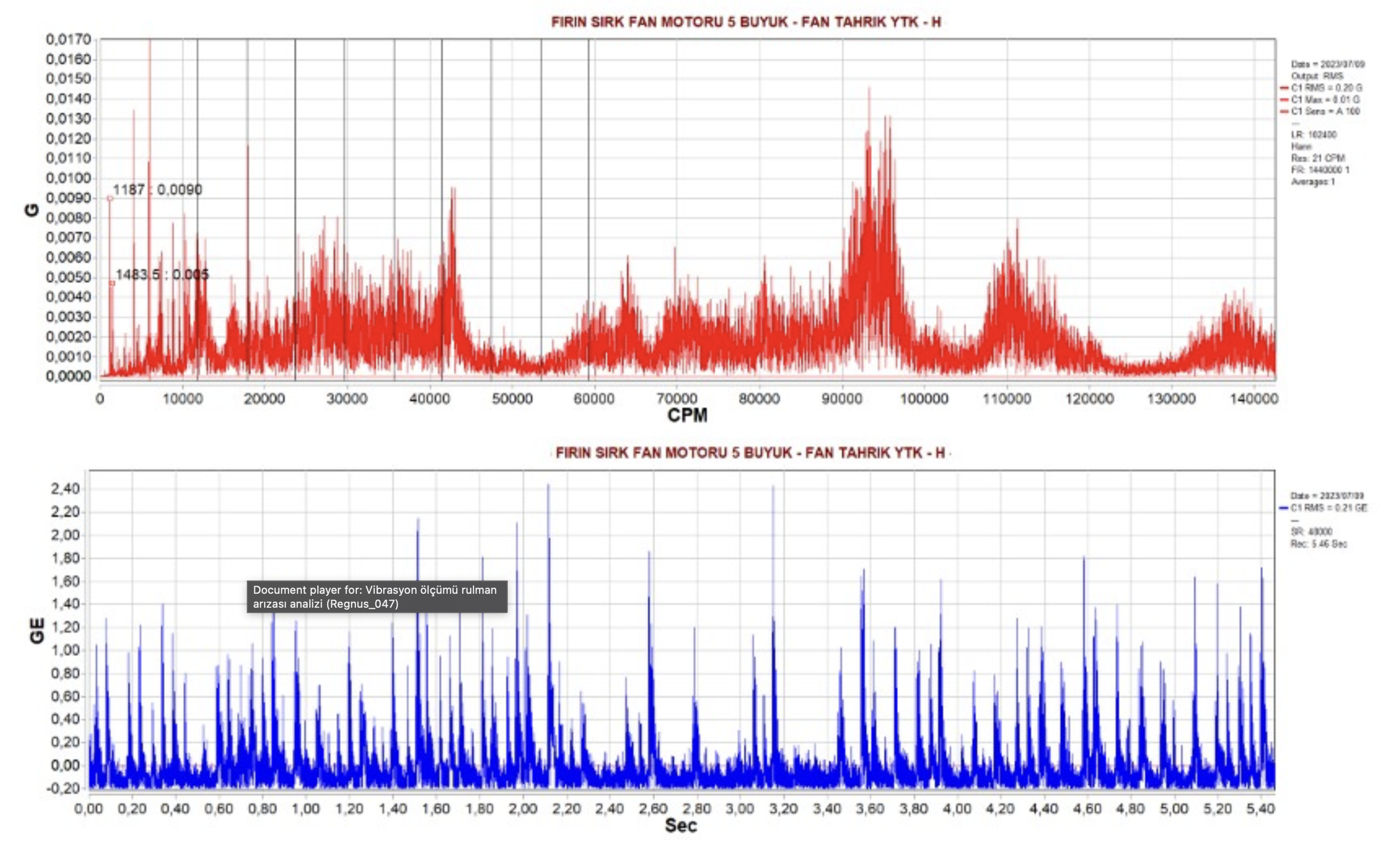Click the 'Averages: 1' legend line
The height and width of the screenshot is (849, 1400).
pos(1313,182)
